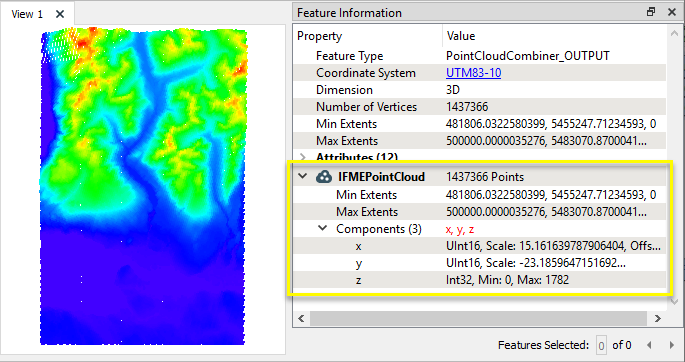This screenshot has height=362, width=685.
Task: Collapse the Components (3) node
Action: point(322,228)
